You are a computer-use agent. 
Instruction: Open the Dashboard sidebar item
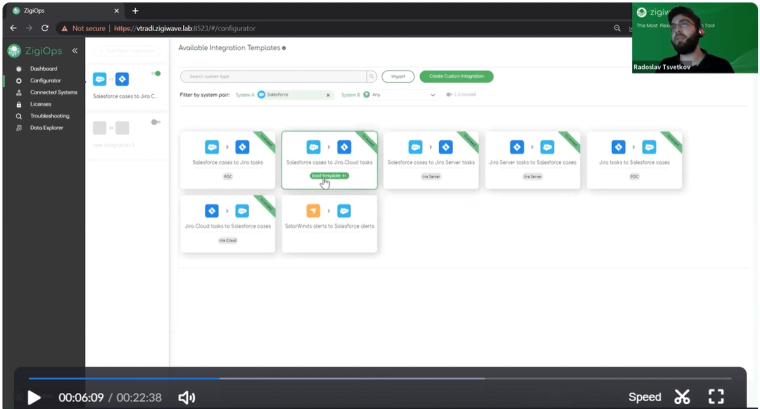tap(44, 69)
